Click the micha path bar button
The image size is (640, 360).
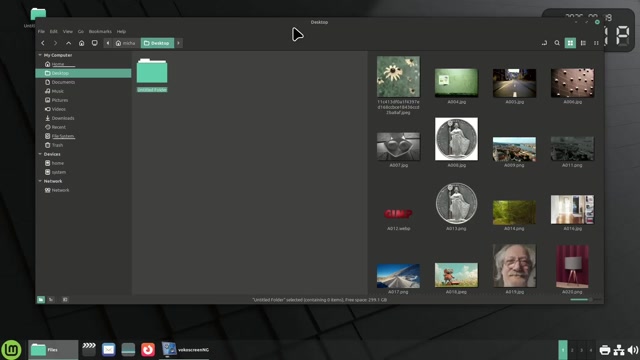[x=125, y=43]
